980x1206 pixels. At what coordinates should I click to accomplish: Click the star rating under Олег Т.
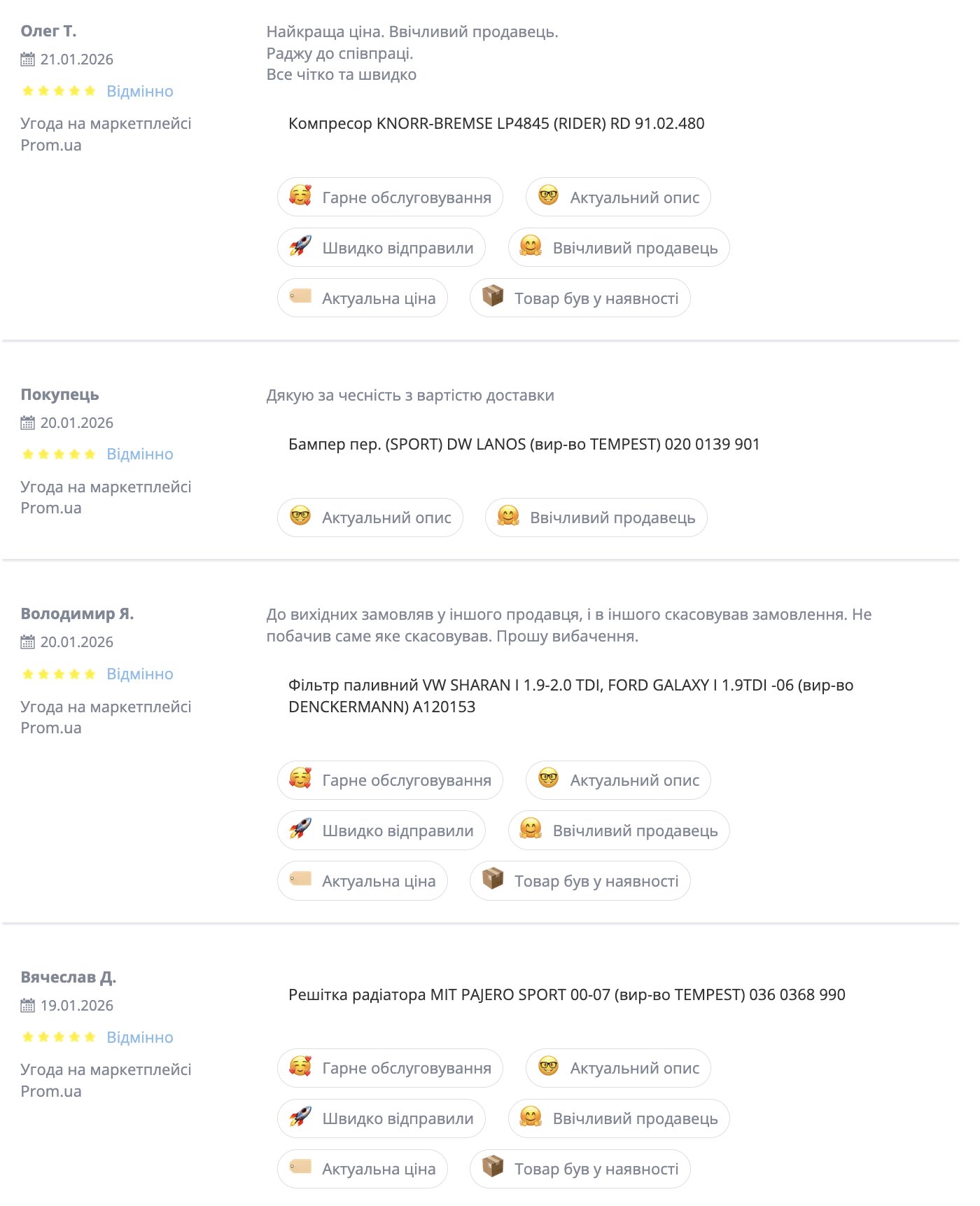click(x=59, y=91)
